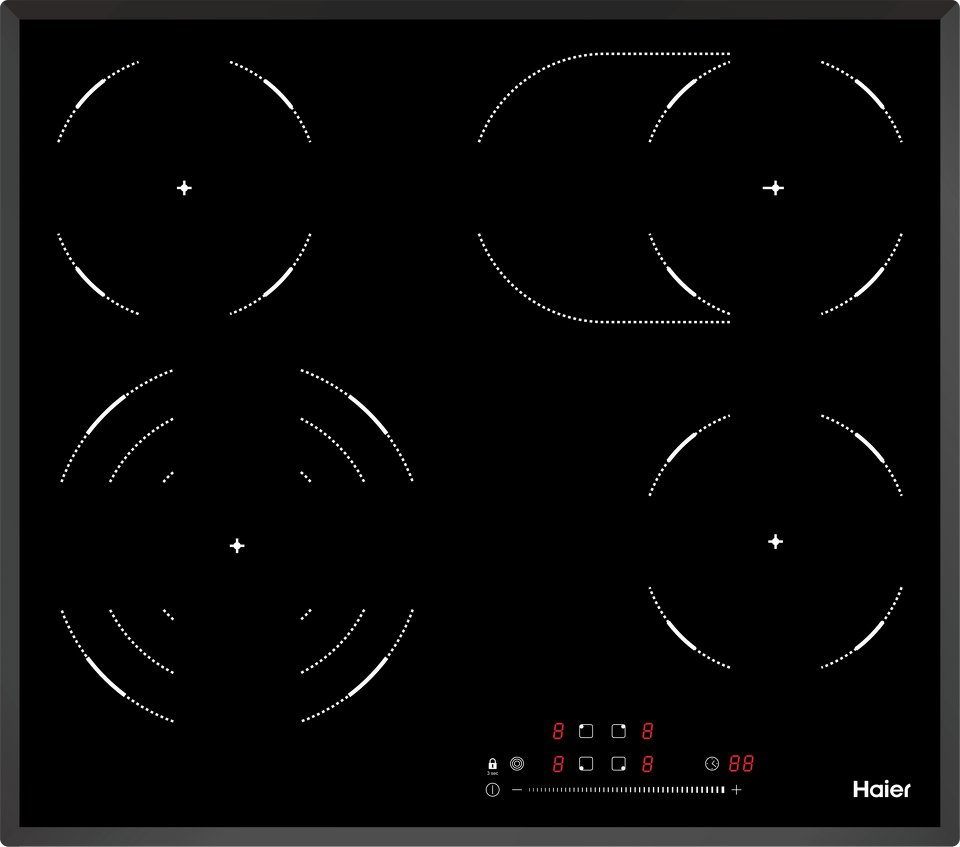Tap the timer clock icon
The height and width of the screenshot is (847, 960).
pyautogui.click(x=711, y=764)
